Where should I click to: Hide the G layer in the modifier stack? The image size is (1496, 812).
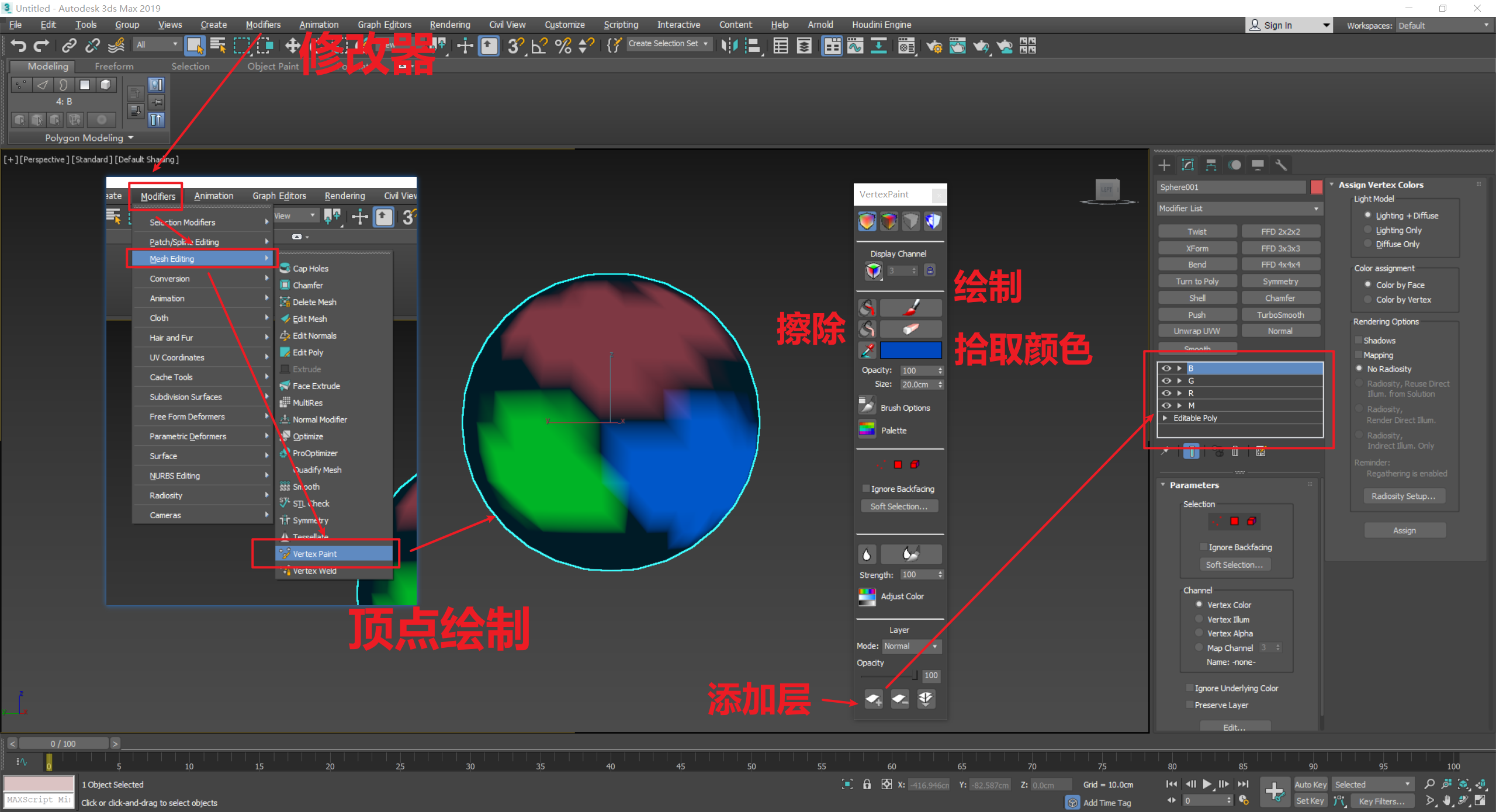[x=1166, y=380]
